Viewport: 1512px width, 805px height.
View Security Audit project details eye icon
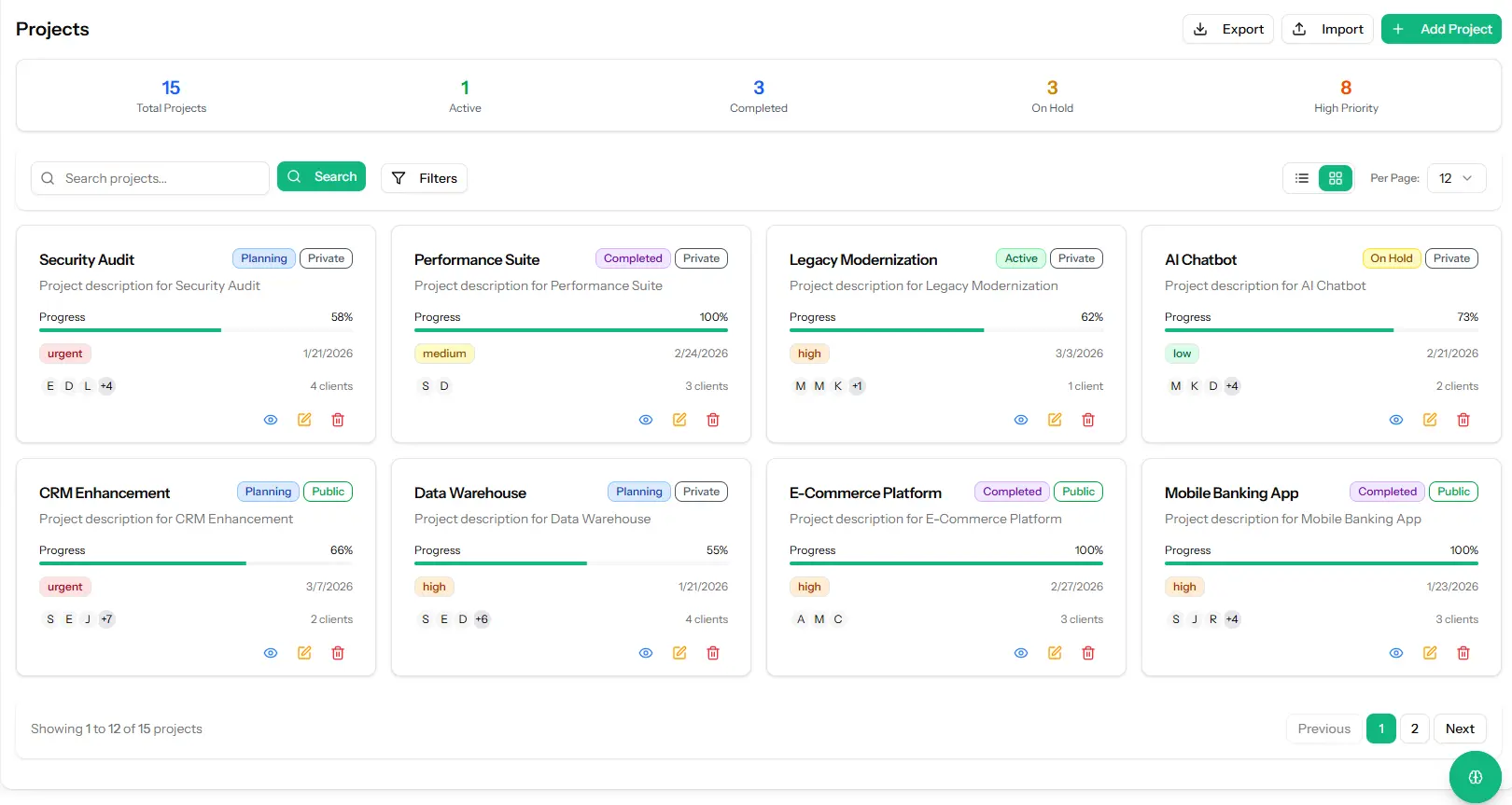click(x=271, y=420)
